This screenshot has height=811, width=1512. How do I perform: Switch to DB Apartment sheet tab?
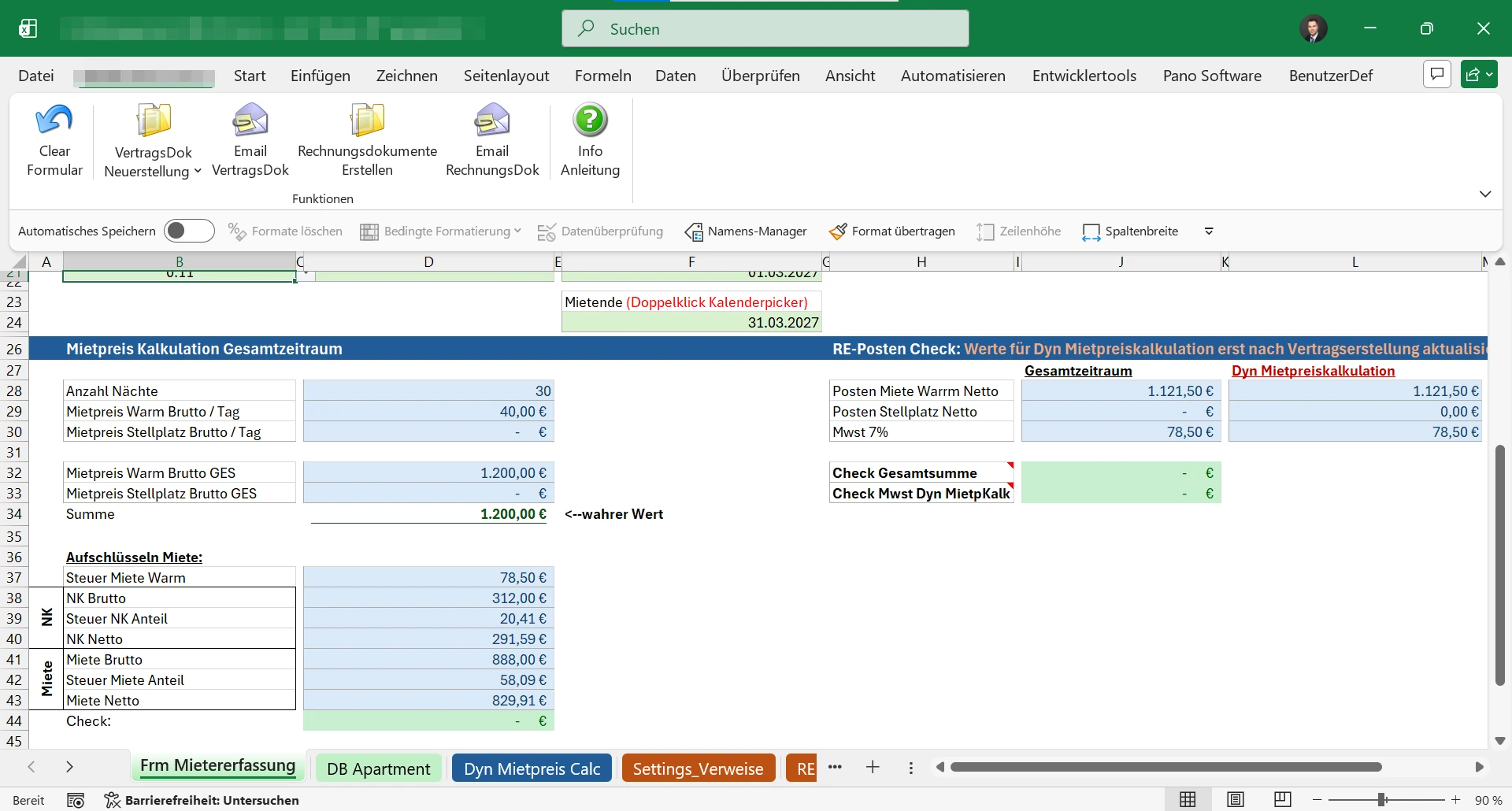pyautogui.click(x=379, y=768)
